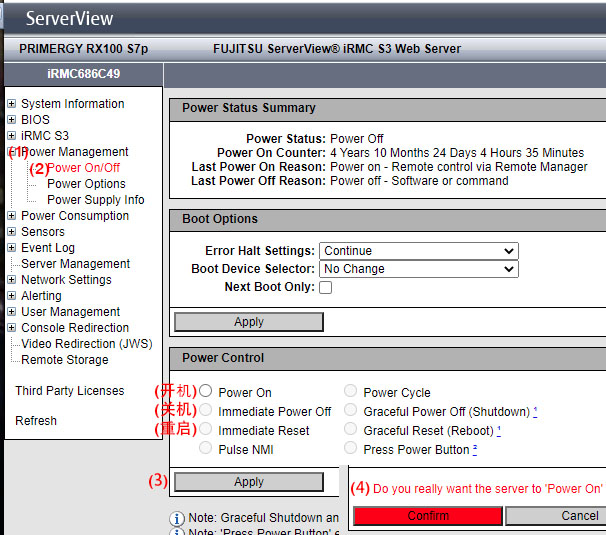The height and width of the screenshot is (535, 606).
Task: Select Graceful Reset (Reboot) option
Action: coord(351,428)
